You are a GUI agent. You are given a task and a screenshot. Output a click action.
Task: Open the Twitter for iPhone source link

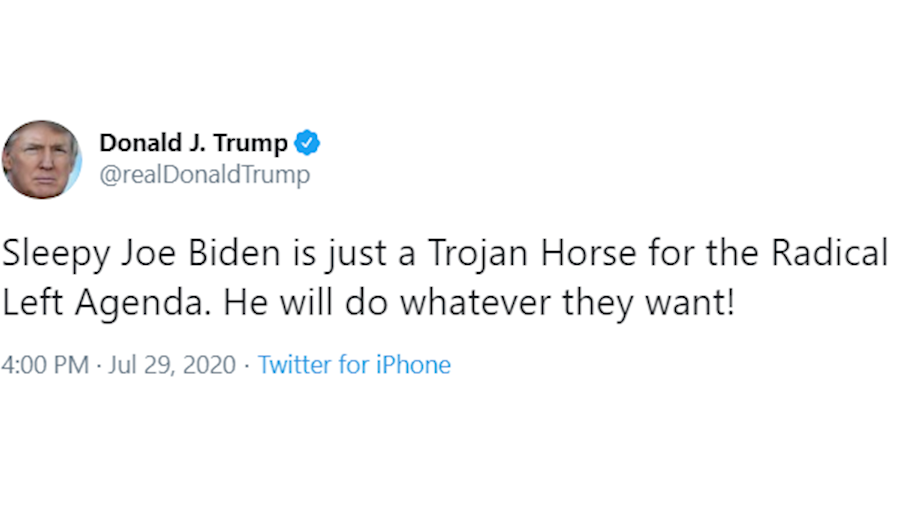[354, 365]
